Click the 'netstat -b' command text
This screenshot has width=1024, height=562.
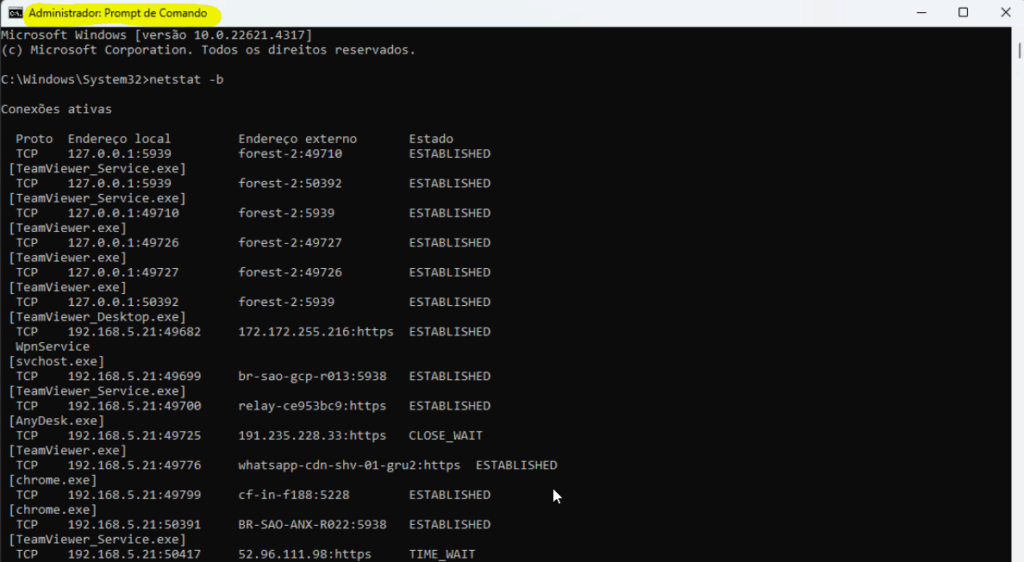point(186,80)
